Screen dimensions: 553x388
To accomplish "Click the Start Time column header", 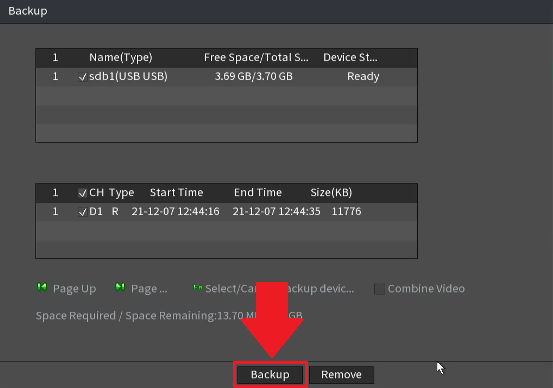I will tap(176, 192).
